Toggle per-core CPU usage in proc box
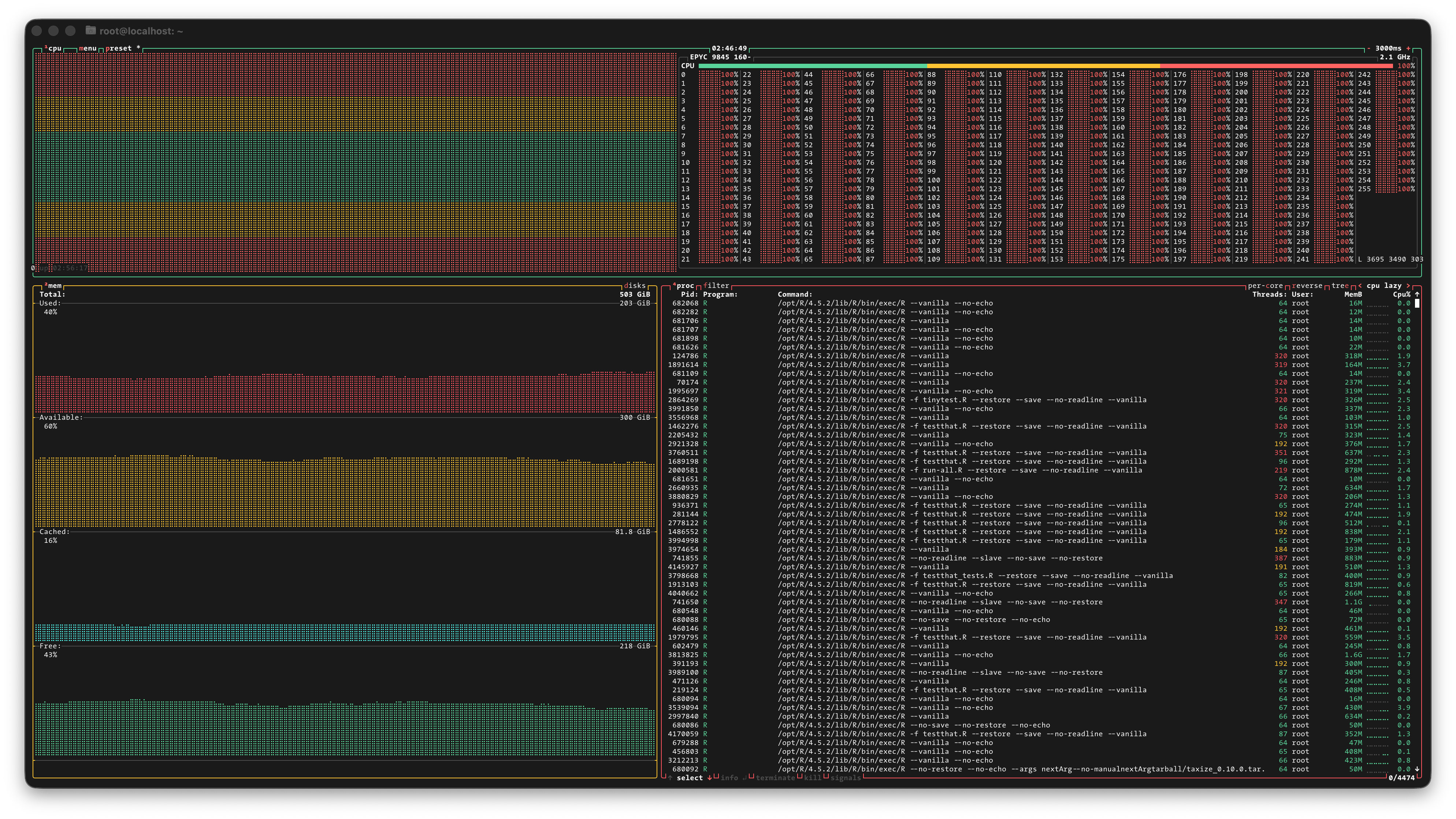 click(x=1265, y=286)
